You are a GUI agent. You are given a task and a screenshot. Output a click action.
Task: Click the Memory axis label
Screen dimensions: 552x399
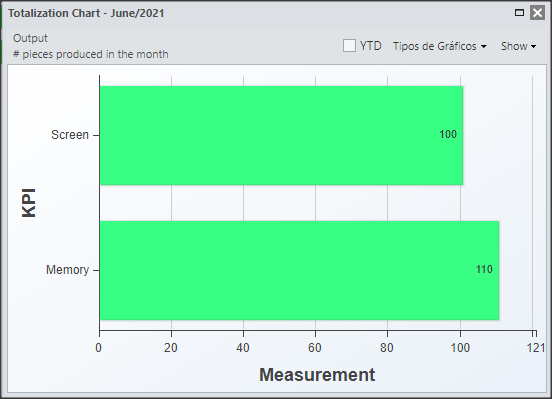(x=67, y=270)
